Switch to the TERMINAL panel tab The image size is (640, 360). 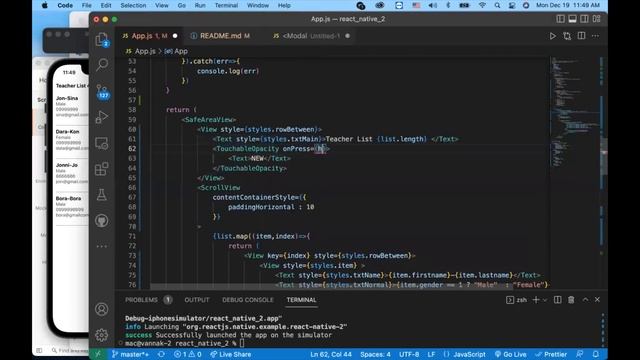tap(301, 300)
